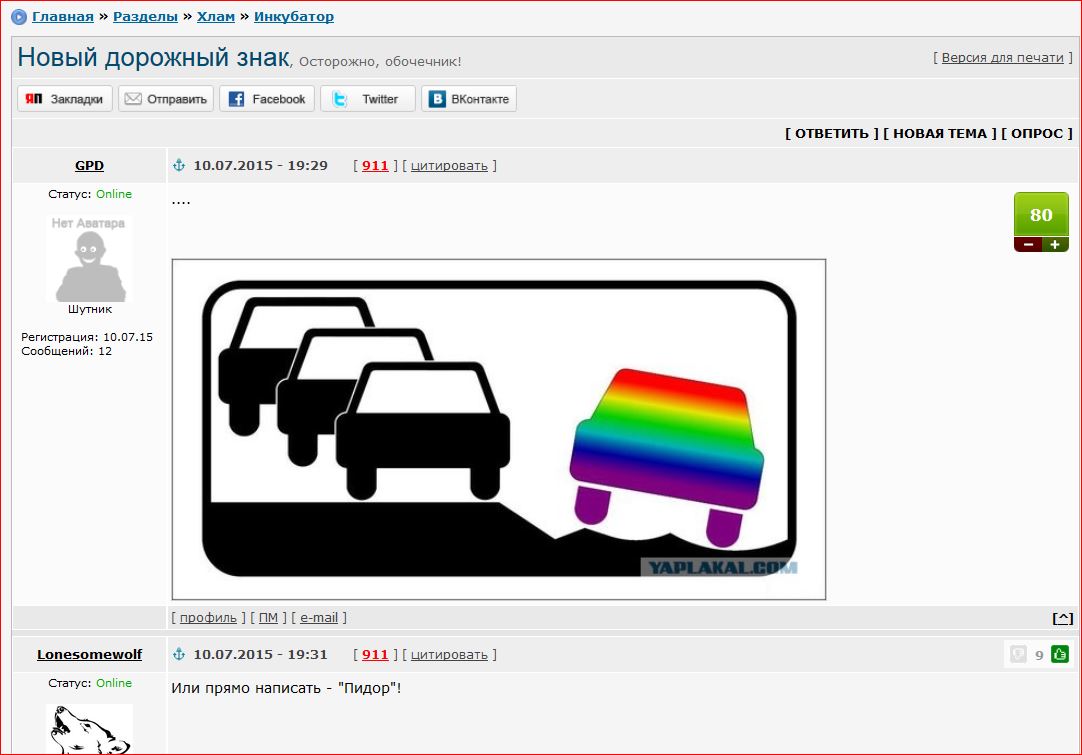Screen dimensions: 1082x755
Task: Click green thumbs-up on Lonesomewolf's post
Action: 1060,654
